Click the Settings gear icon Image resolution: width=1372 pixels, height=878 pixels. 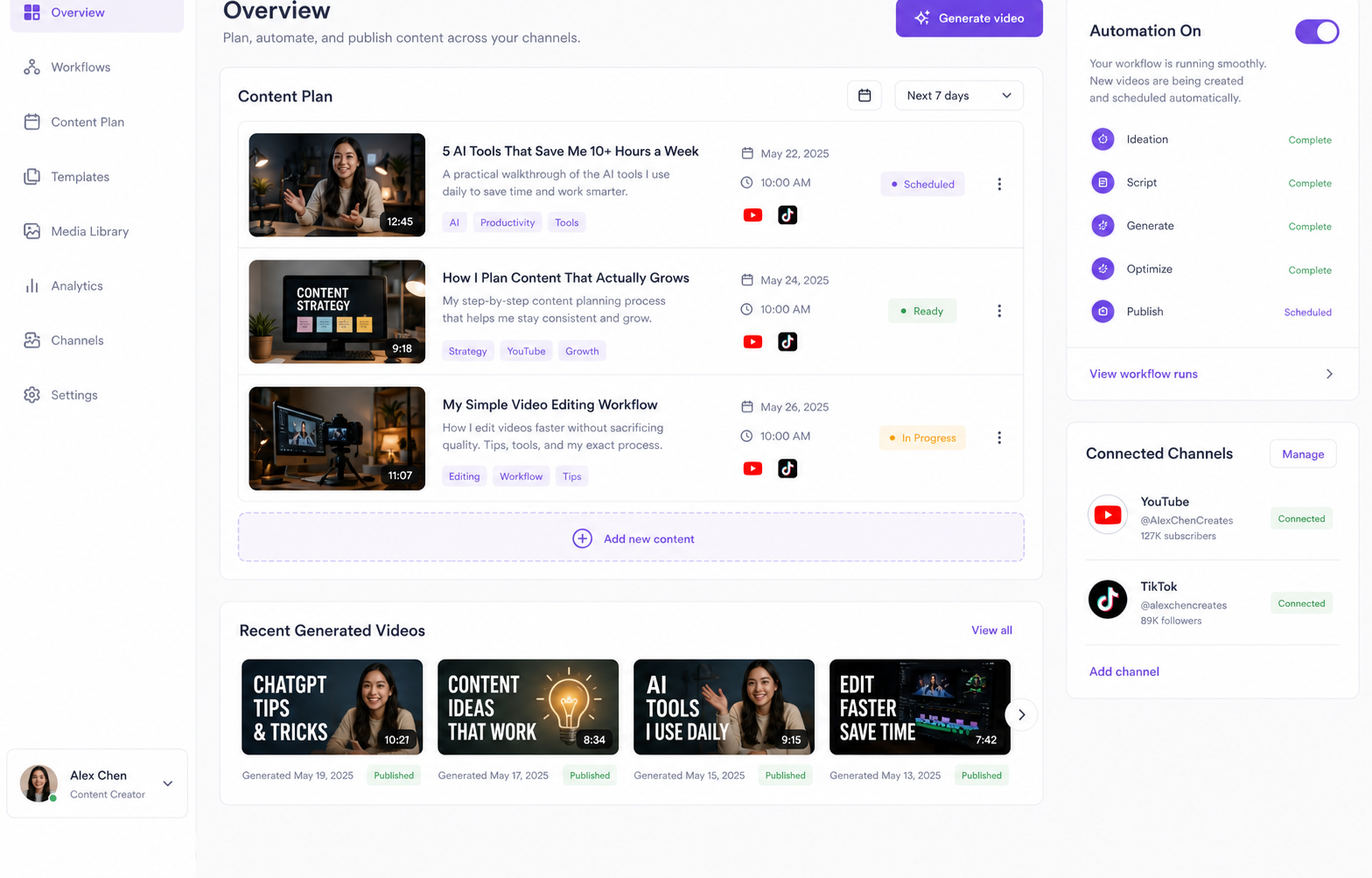click(32, 395)
